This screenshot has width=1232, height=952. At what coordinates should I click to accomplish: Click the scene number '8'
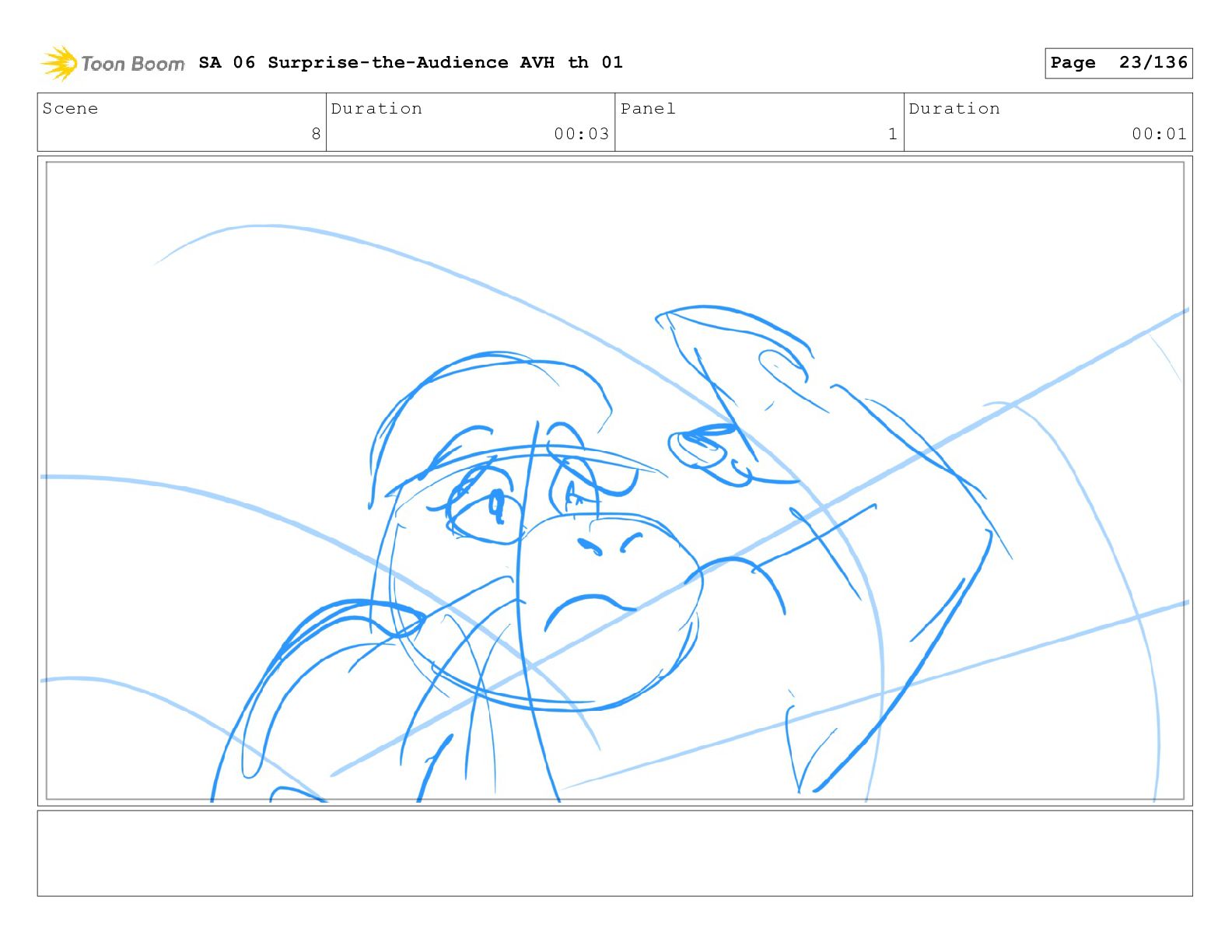pyautogui.click(x=316, y=134)
